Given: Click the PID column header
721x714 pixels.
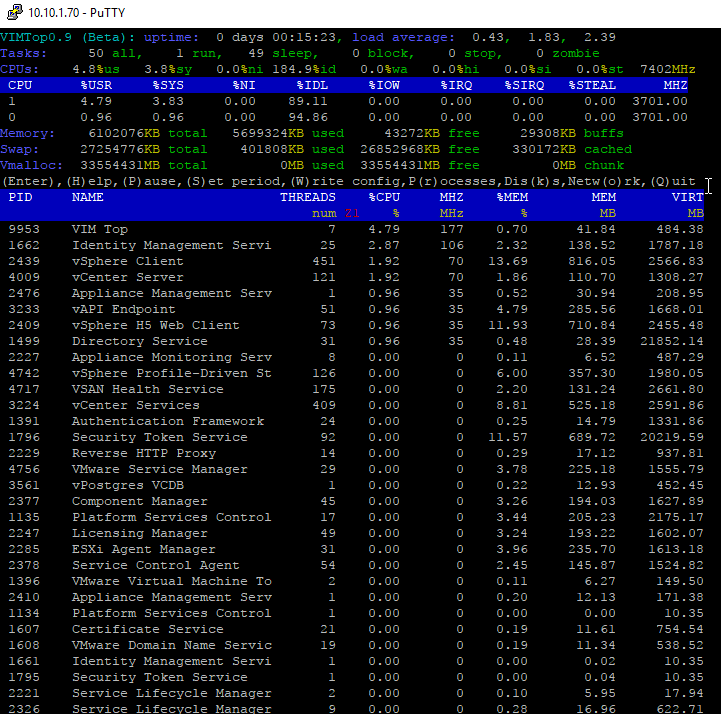Looking at the screenshot, I should [x=20, y=197].
